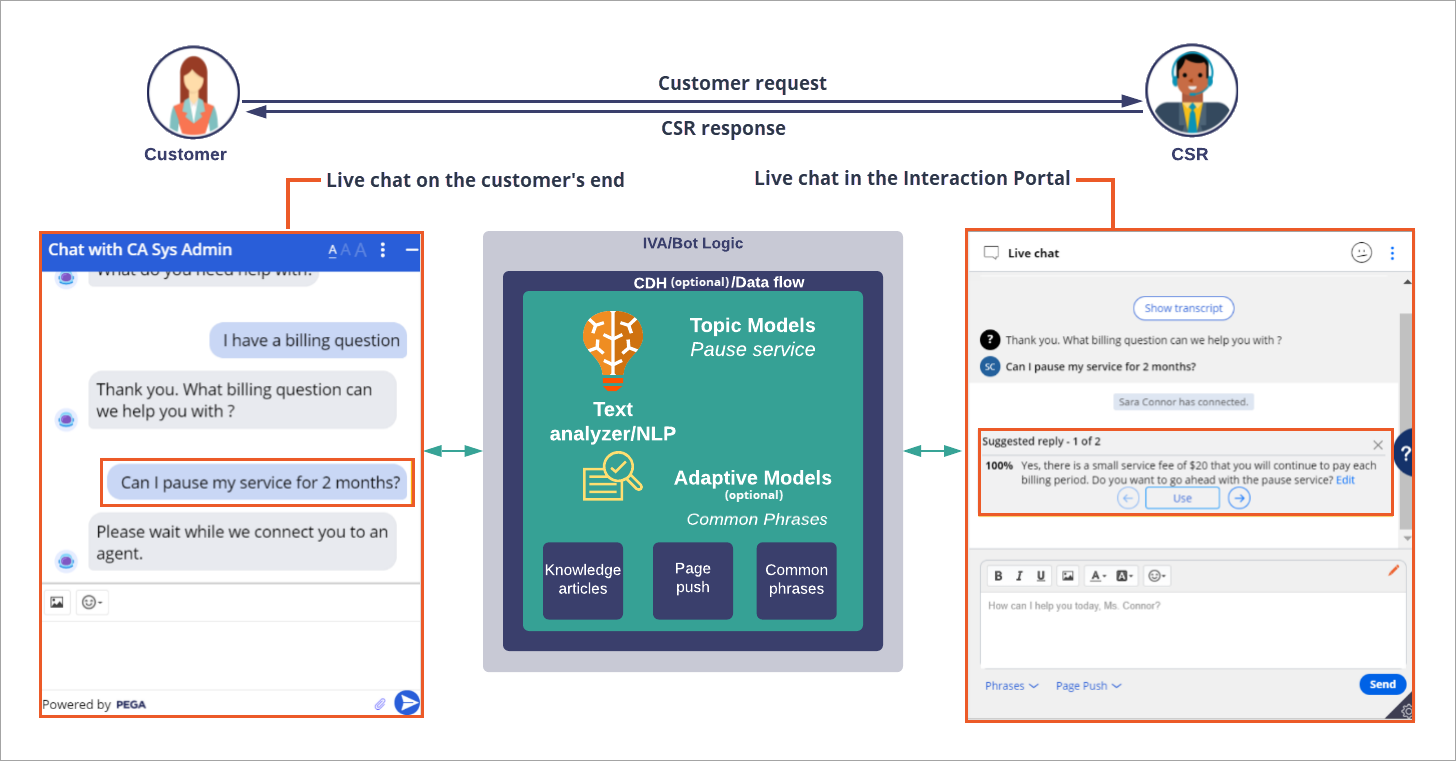Toggle italic formatting in the reply editor

tap(1019, 576)
